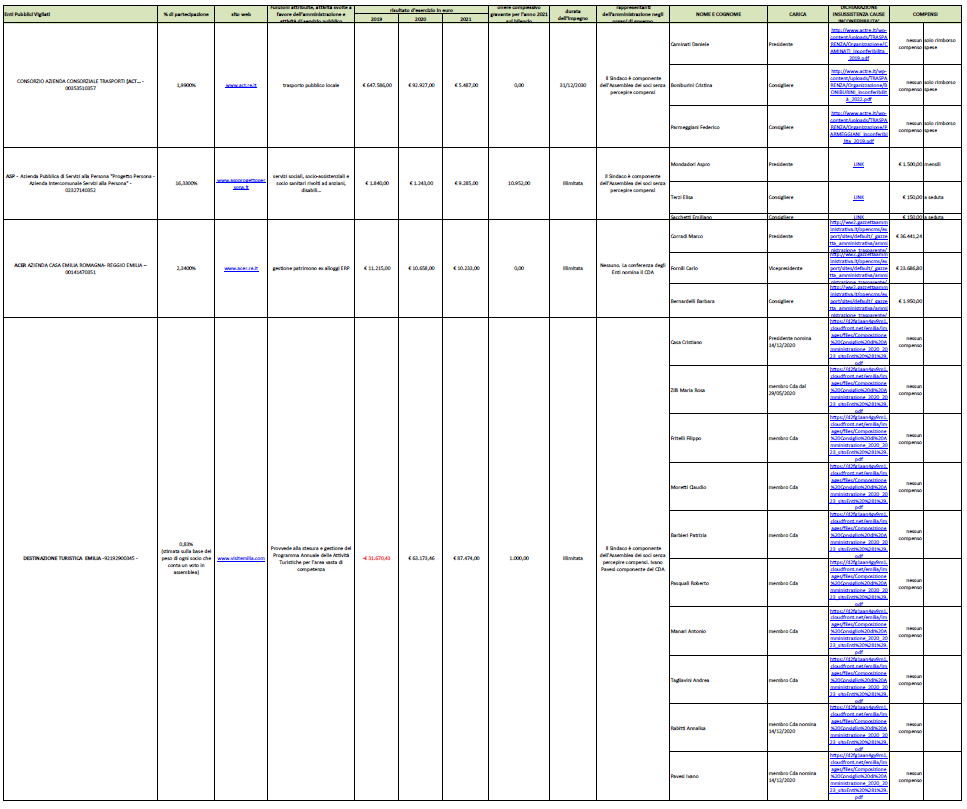Click the LINK for Terzi Elisa

click(858, 199)
